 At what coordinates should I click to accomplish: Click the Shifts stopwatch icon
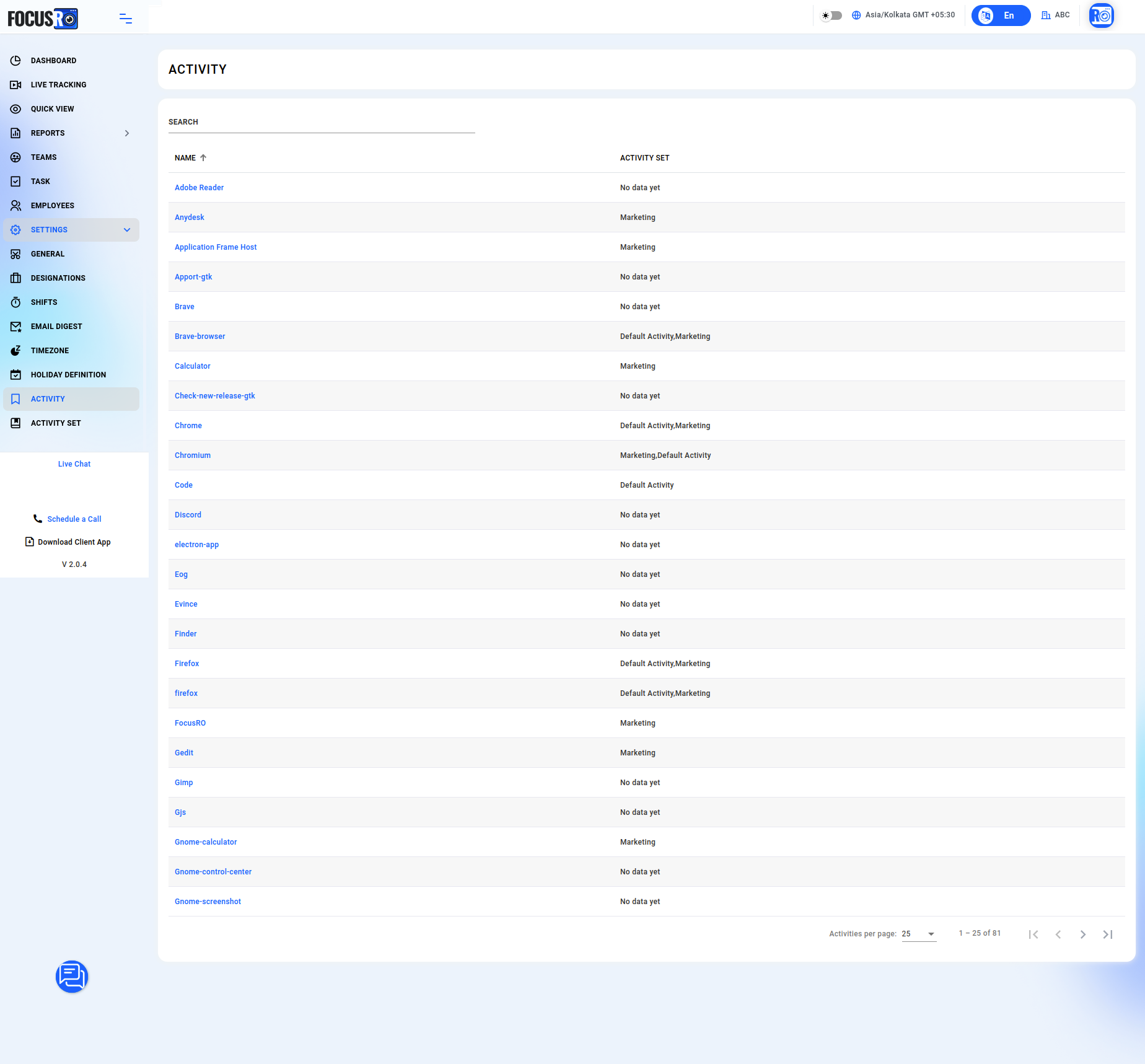coord(16,302)
